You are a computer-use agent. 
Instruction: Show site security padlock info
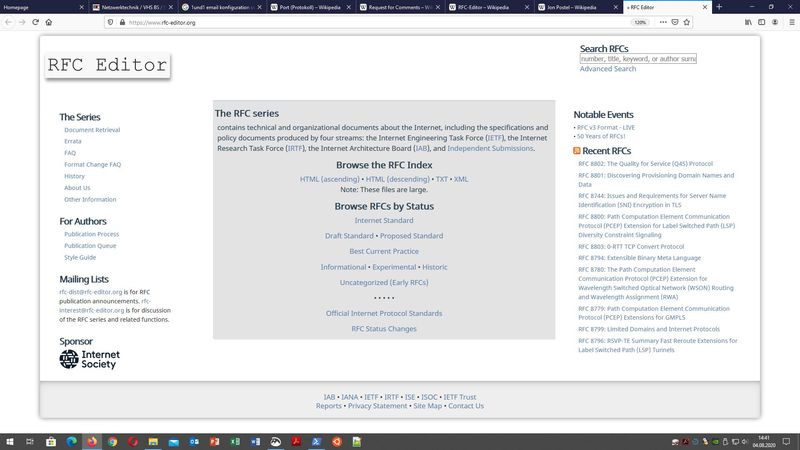tap(122, 22)
